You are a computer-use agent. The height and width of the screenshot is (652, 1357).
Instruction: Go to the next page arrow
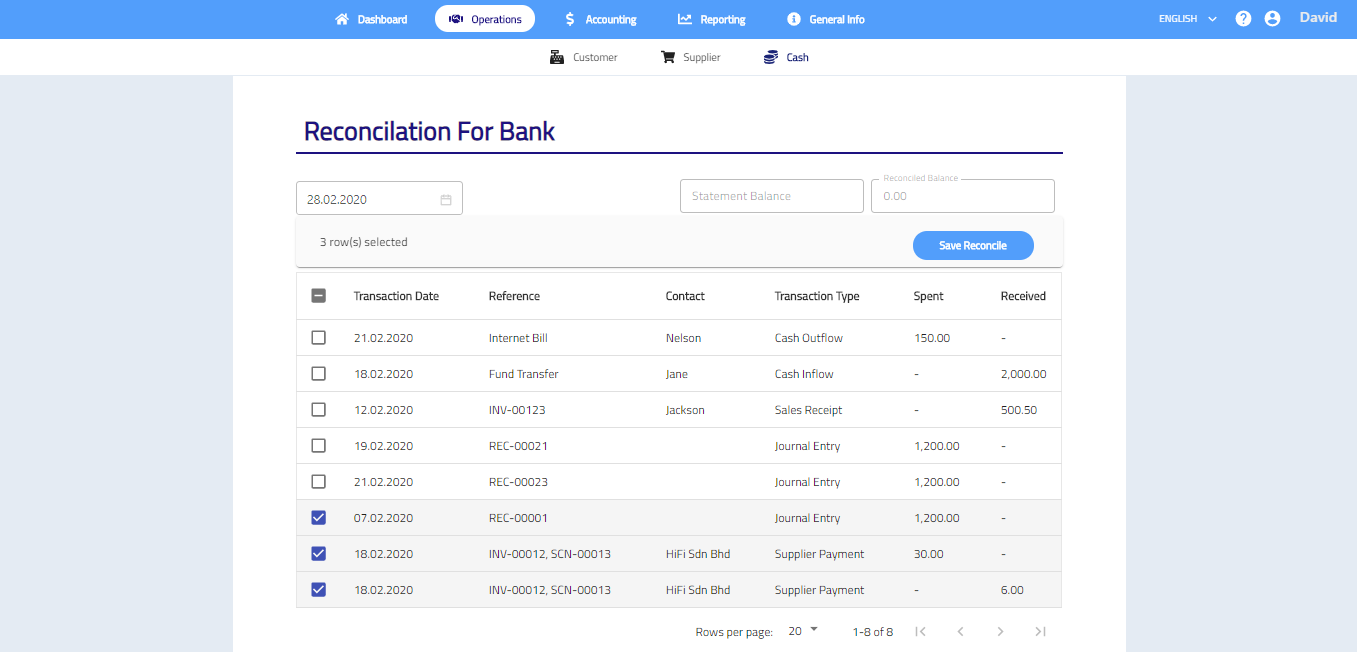(x=1000, y=632)
